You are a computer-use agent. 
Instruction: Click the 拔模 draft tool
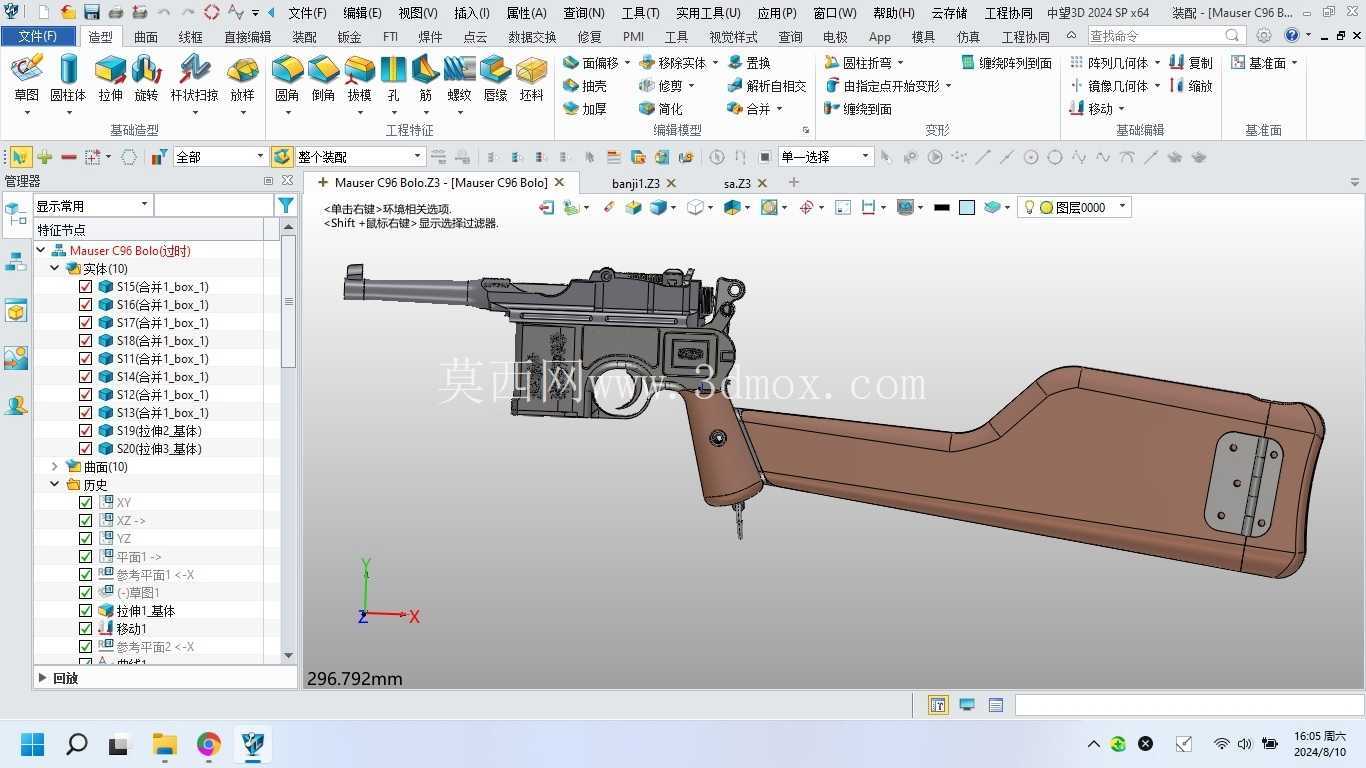click(x=359, y=78)
